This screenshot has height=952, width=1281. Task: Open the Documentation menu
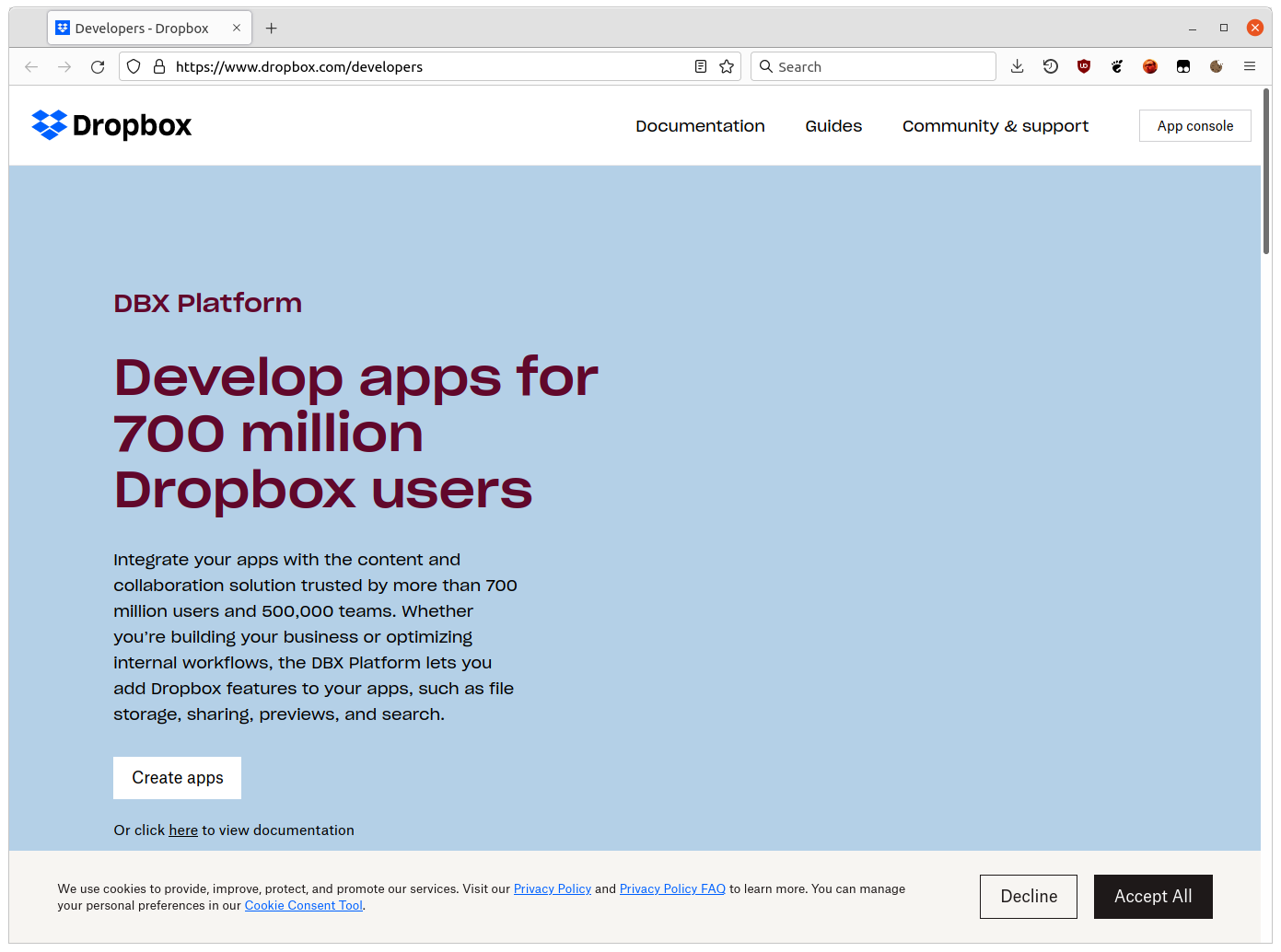pos(700,126)
